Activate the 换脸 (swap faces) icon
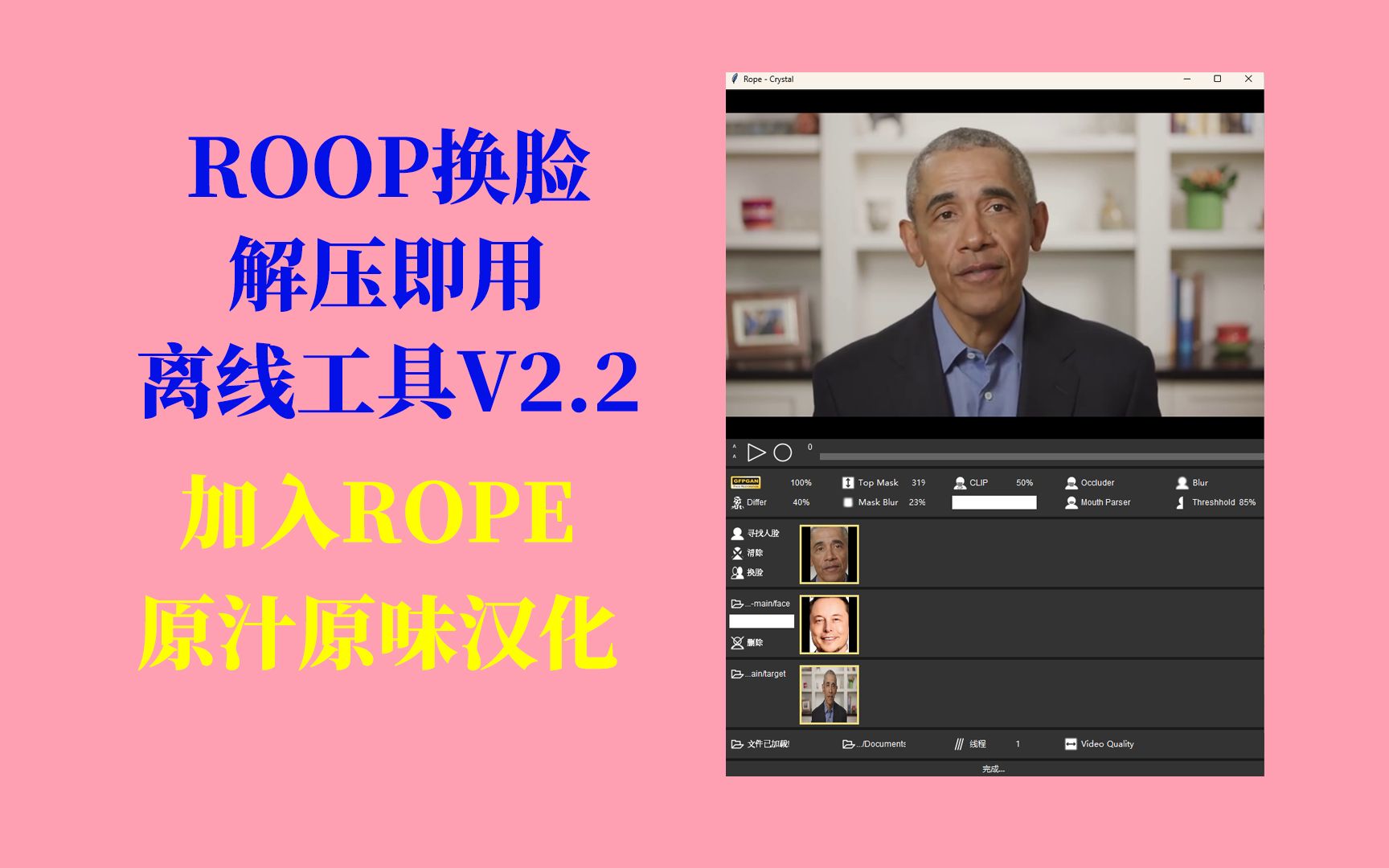Screen dimensions: 1389x868 [736, 572]
